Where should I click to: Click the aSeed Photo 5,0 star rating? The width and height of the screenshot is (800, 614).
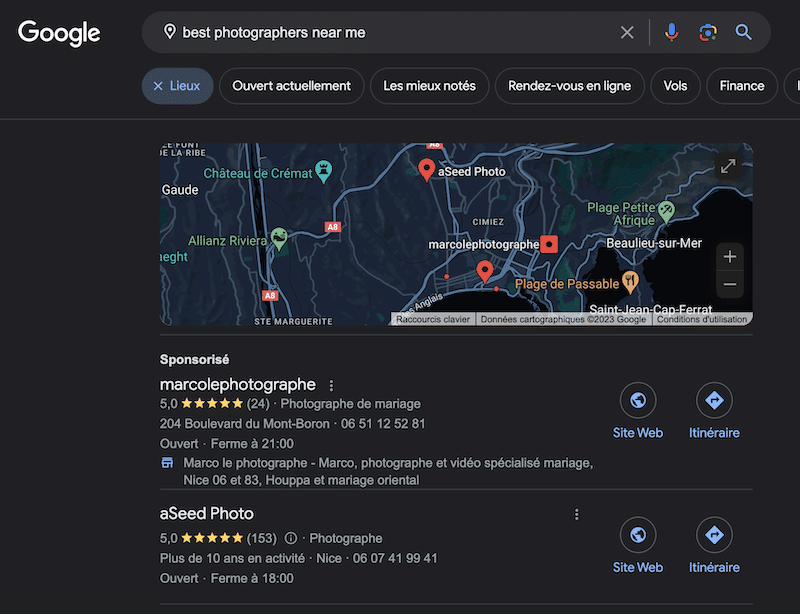(201, 538)
